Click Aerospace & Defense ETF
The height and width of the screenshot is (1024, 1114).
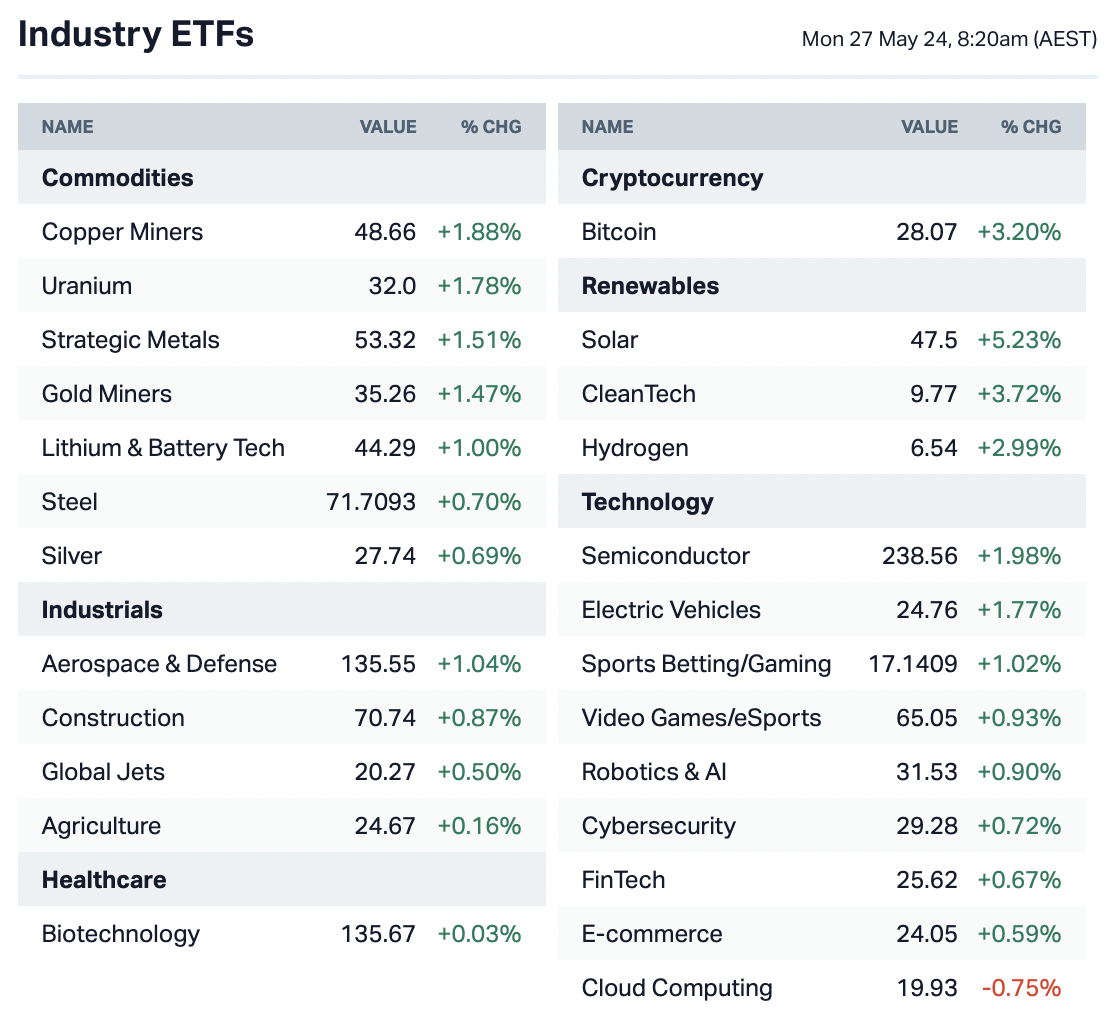click(159, 664)
